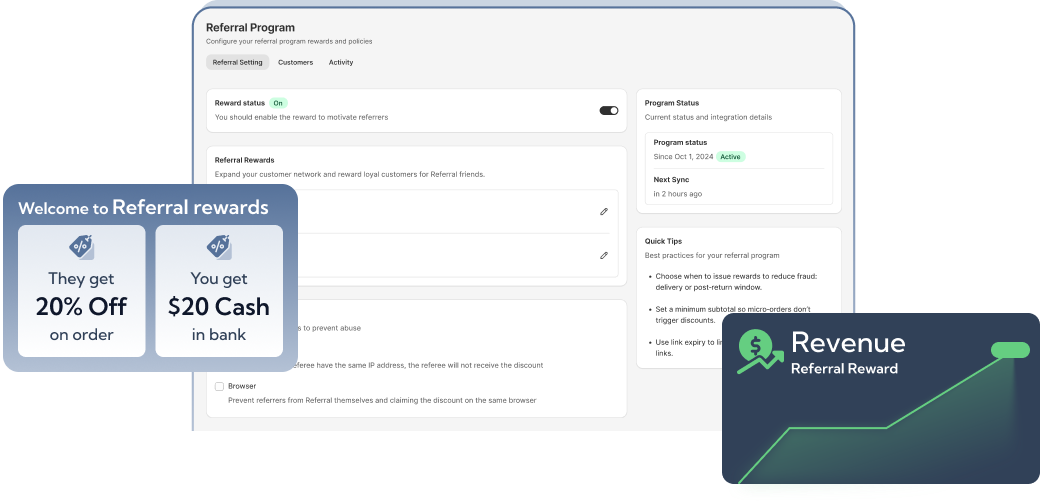Click the "Welcome to Referral rewards" heading

(x=143, y=208)
